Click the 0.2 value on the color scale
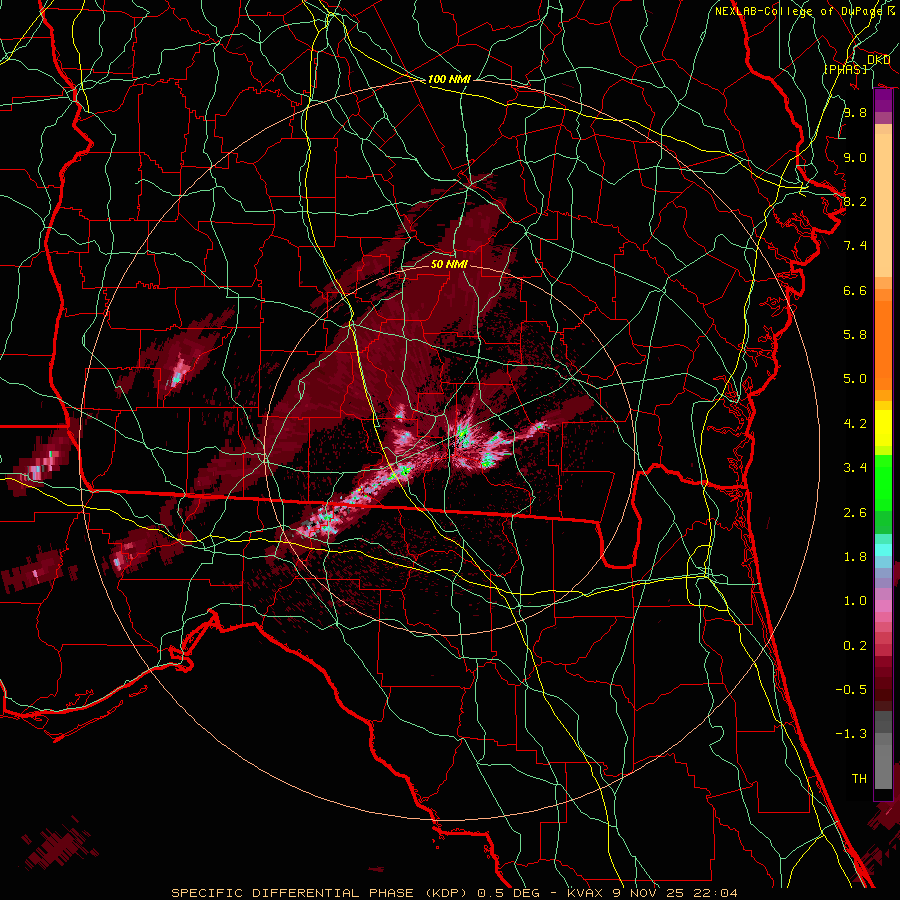Image resolution: width=900 pixels, height=900 pixels. 855,646
